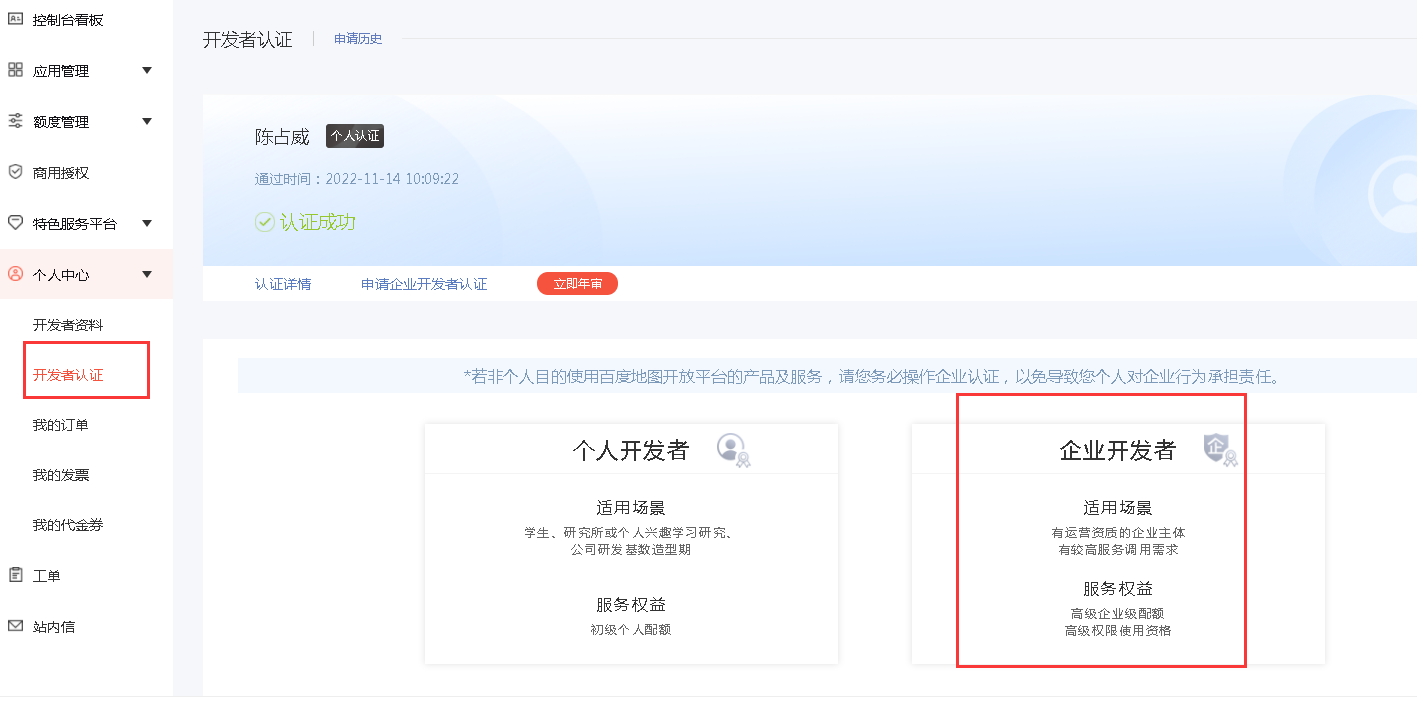Click the 额度管理 sliders icon
Image resolution: width=1417 pixels, height=701 pixels.
click(x=15, y=121)
